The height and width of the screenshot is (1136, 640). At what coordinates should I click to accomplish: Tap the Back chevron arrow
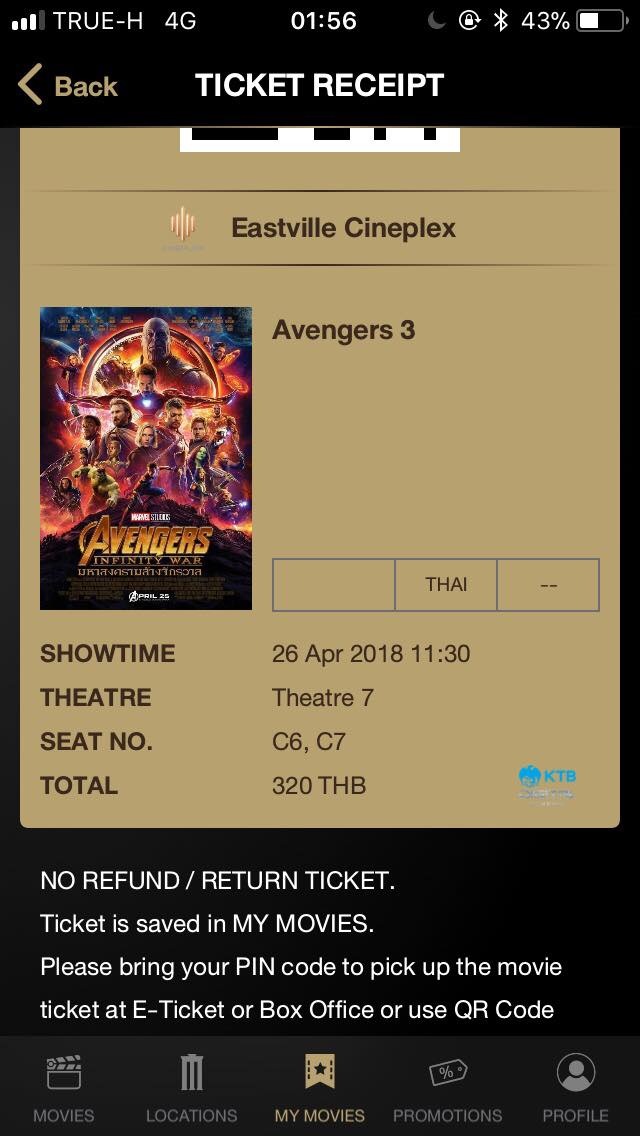(x=31, y=85)
